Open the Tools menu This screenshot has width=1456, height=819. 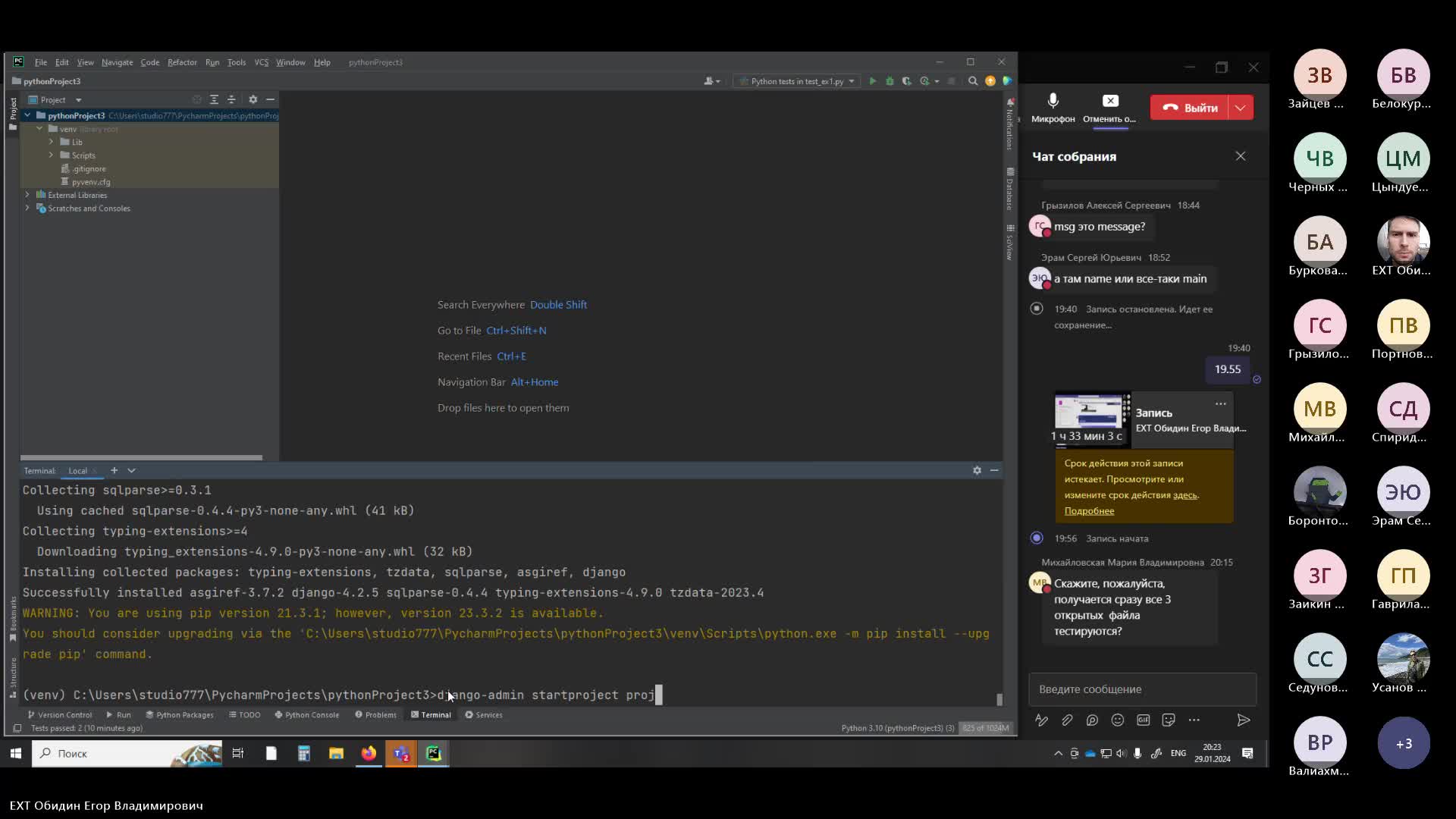coord(237,62)
